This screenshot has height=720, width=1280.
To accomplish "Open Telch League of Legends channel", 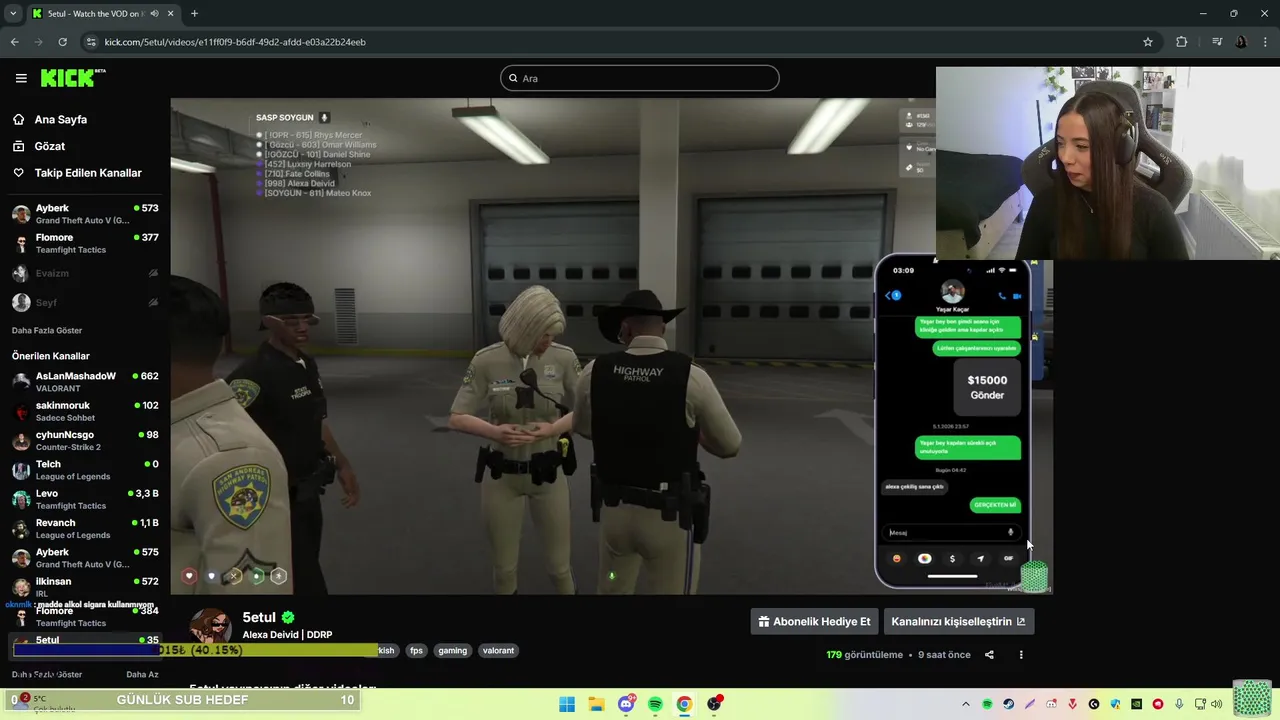I will coord(84,470).
